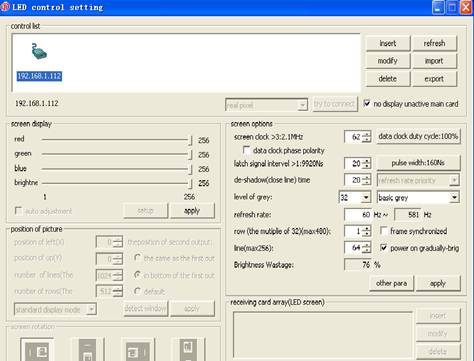474x361 pixels.
Task: Click the try to connect button
Action: click(335, 104)
